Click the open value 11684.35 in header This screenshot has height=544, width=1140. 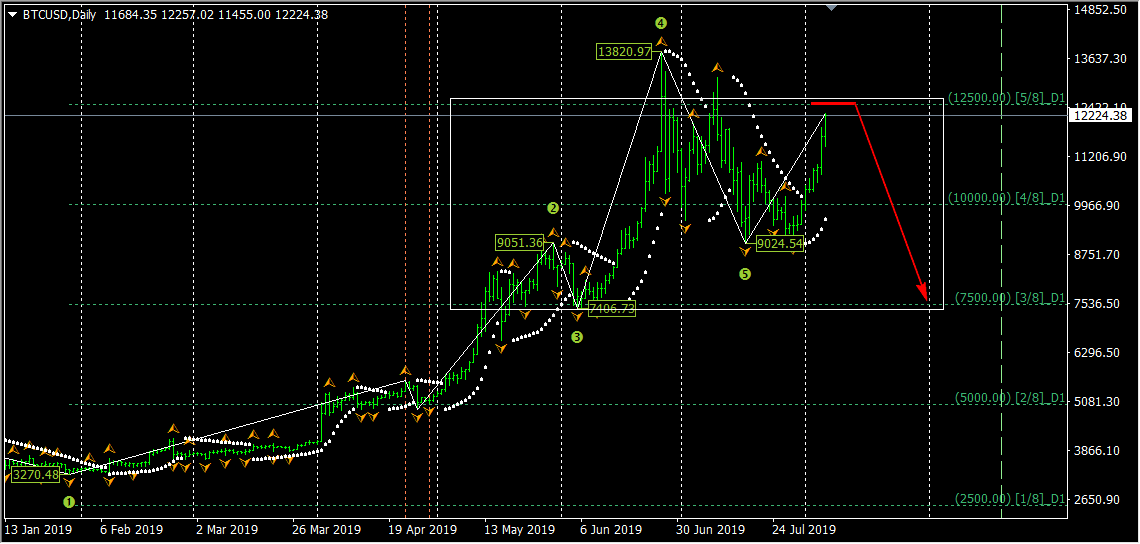coord(131,15)
